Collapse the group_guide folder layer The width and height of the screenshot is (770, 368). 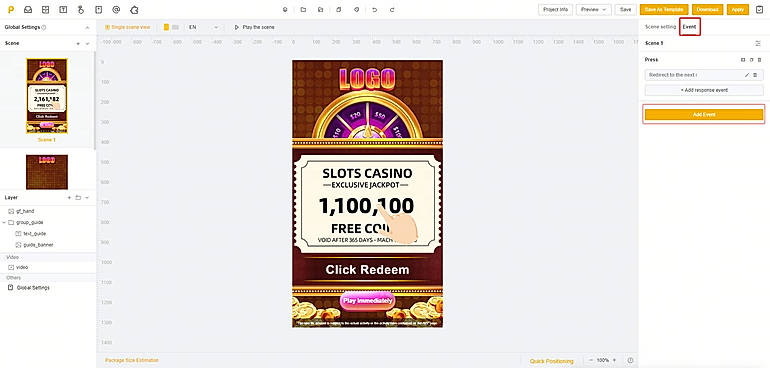(4, 222)
